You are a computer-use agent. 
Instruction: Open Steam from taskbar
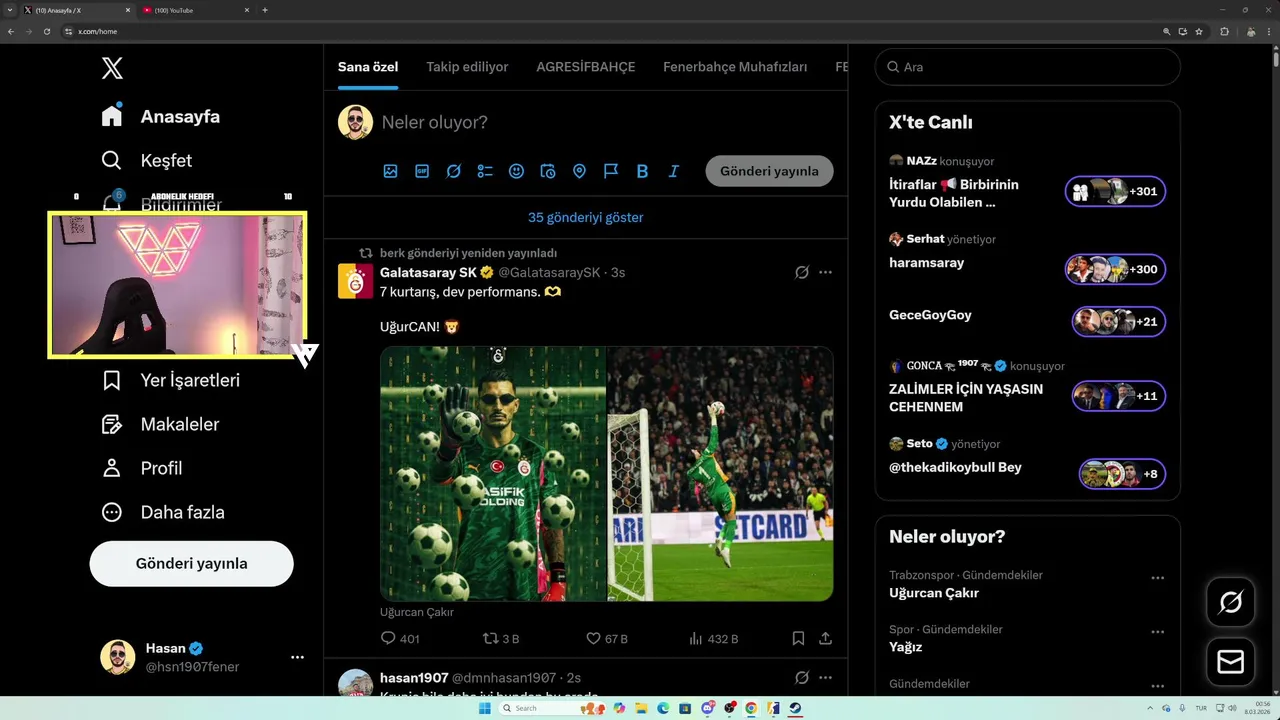click(x=795, y=708)
